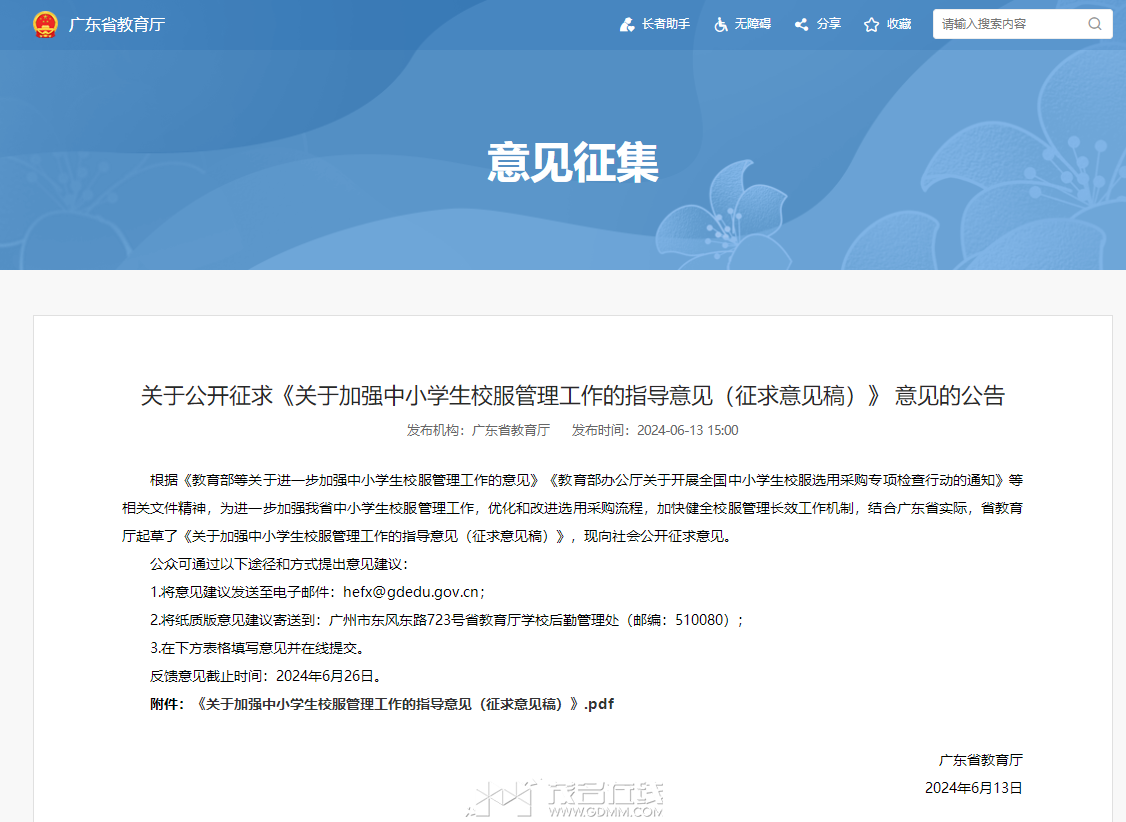The height and width of the screenshot is (822, 1126).
Task: Open the 分享 menu label
Action: pos(829,24)
